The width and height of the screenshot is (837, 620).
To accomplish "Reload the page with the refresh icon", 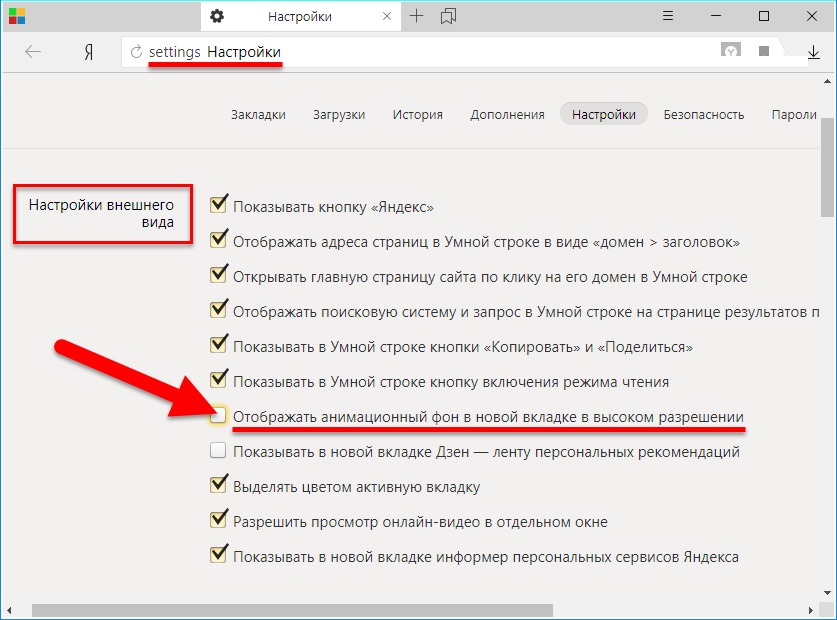I will tap(136, 52).
